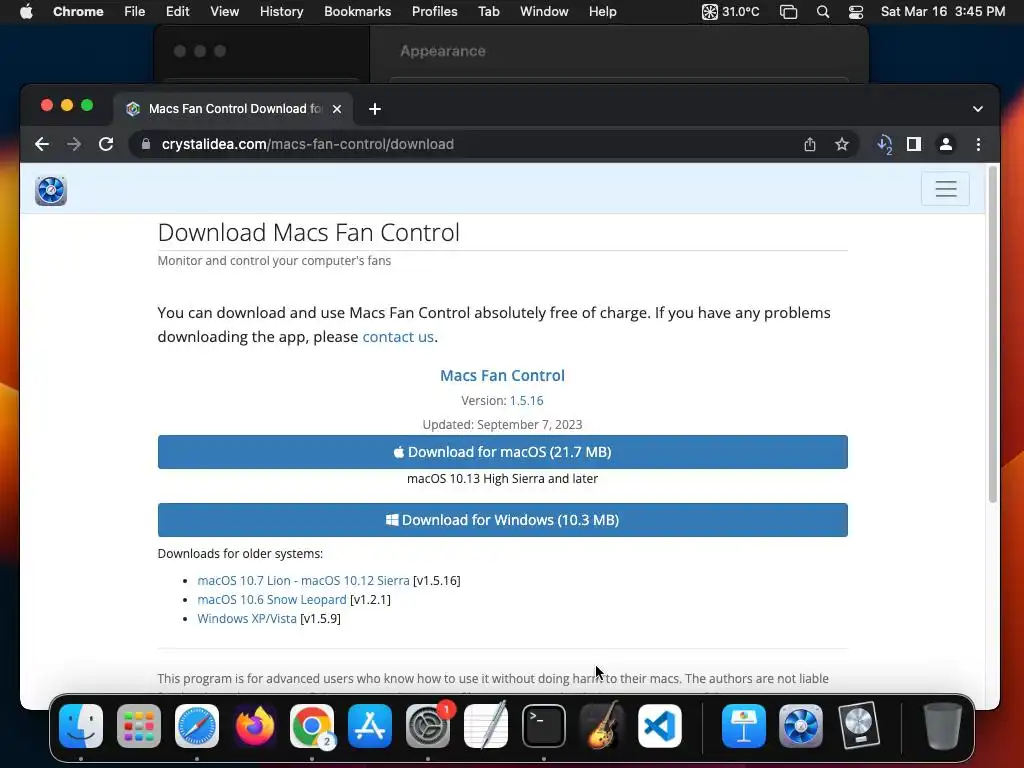
Task: Click the page vertical scrollbar
Action: pos(992,334)
